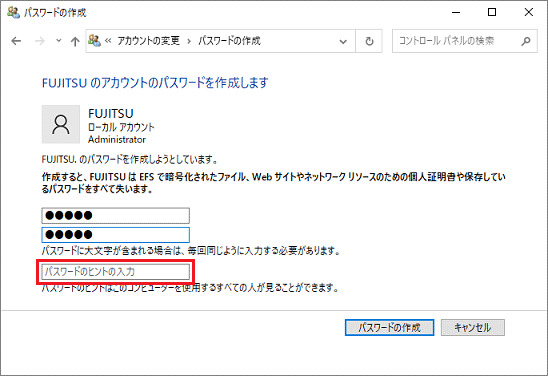
Task: Click the Administrator label
Action: (117, 139)
